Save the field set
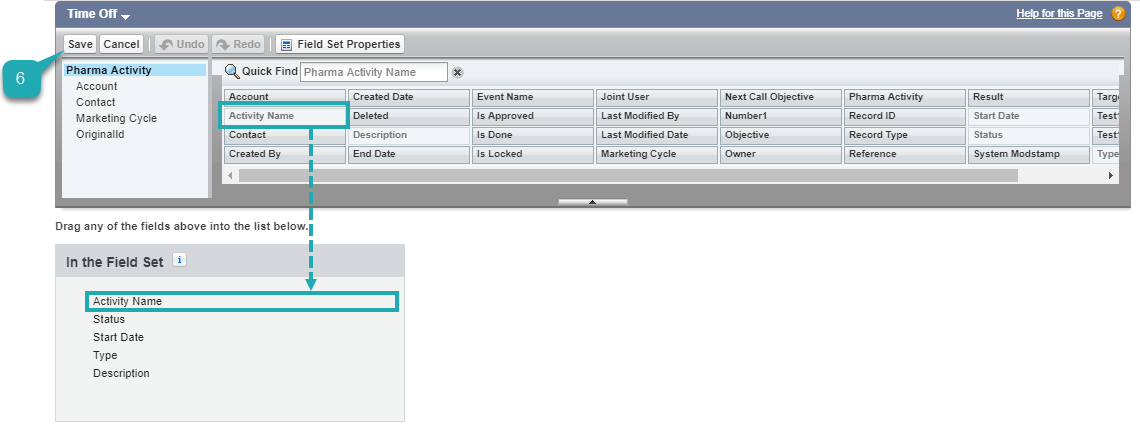1140x430 pixels. pos(81,44)
